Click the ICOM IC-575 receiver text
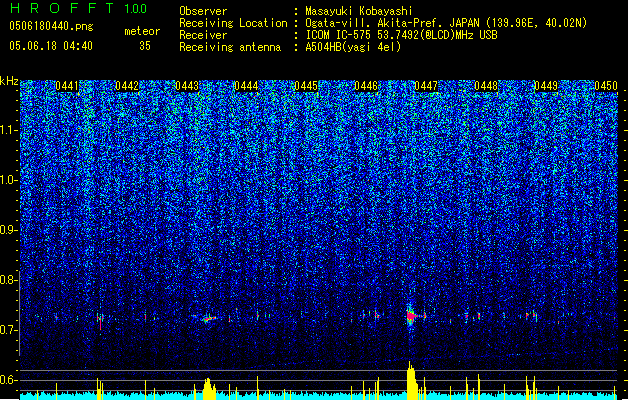629x400 pixels. pyautogui.click(x=401, y=35)
